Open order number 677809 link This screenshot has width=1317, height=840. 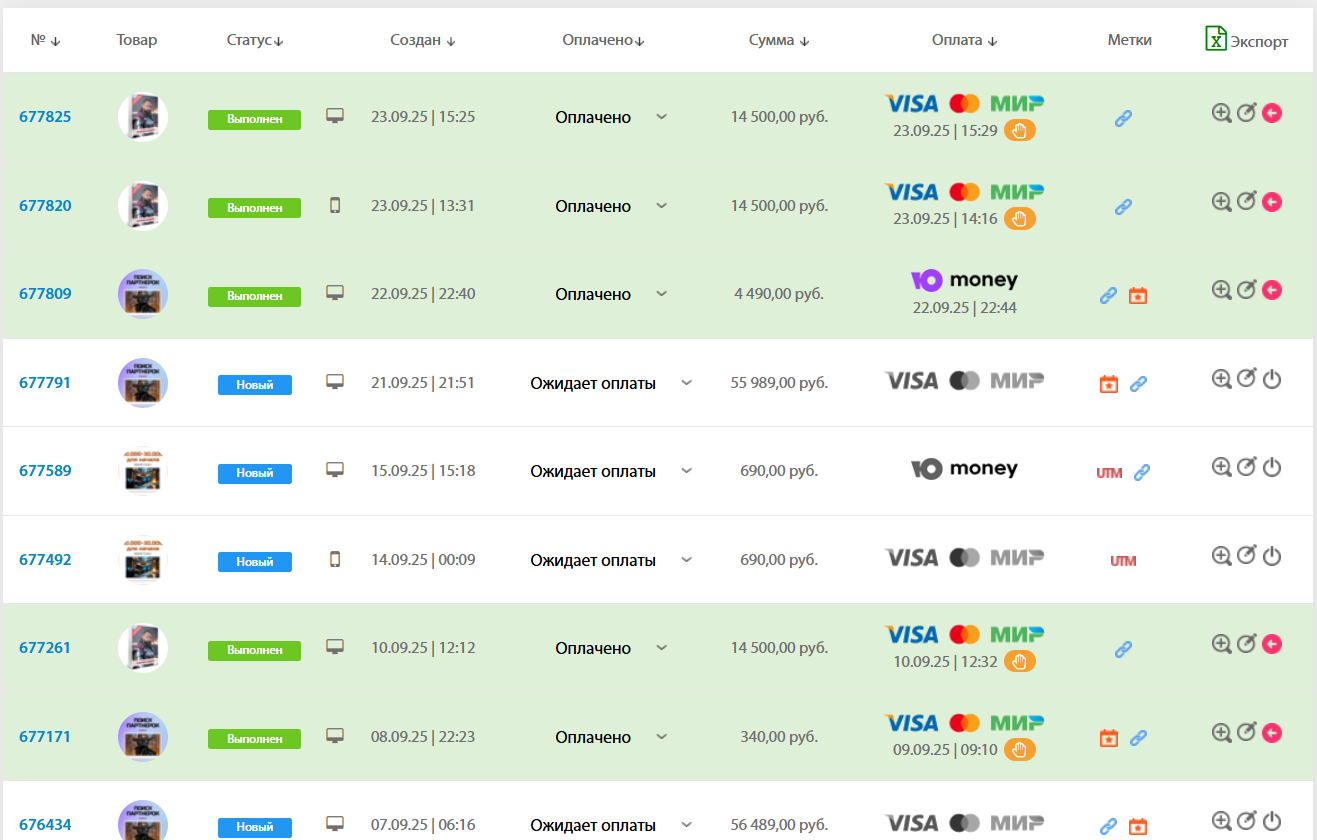point(45,294)
